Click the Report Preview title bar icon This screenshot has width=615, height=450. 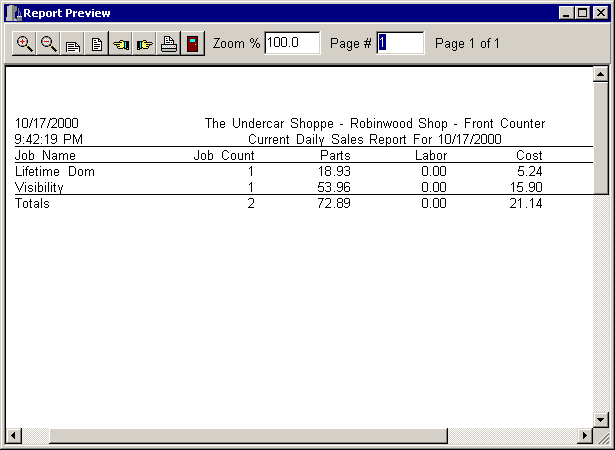(x=13, y=13)
